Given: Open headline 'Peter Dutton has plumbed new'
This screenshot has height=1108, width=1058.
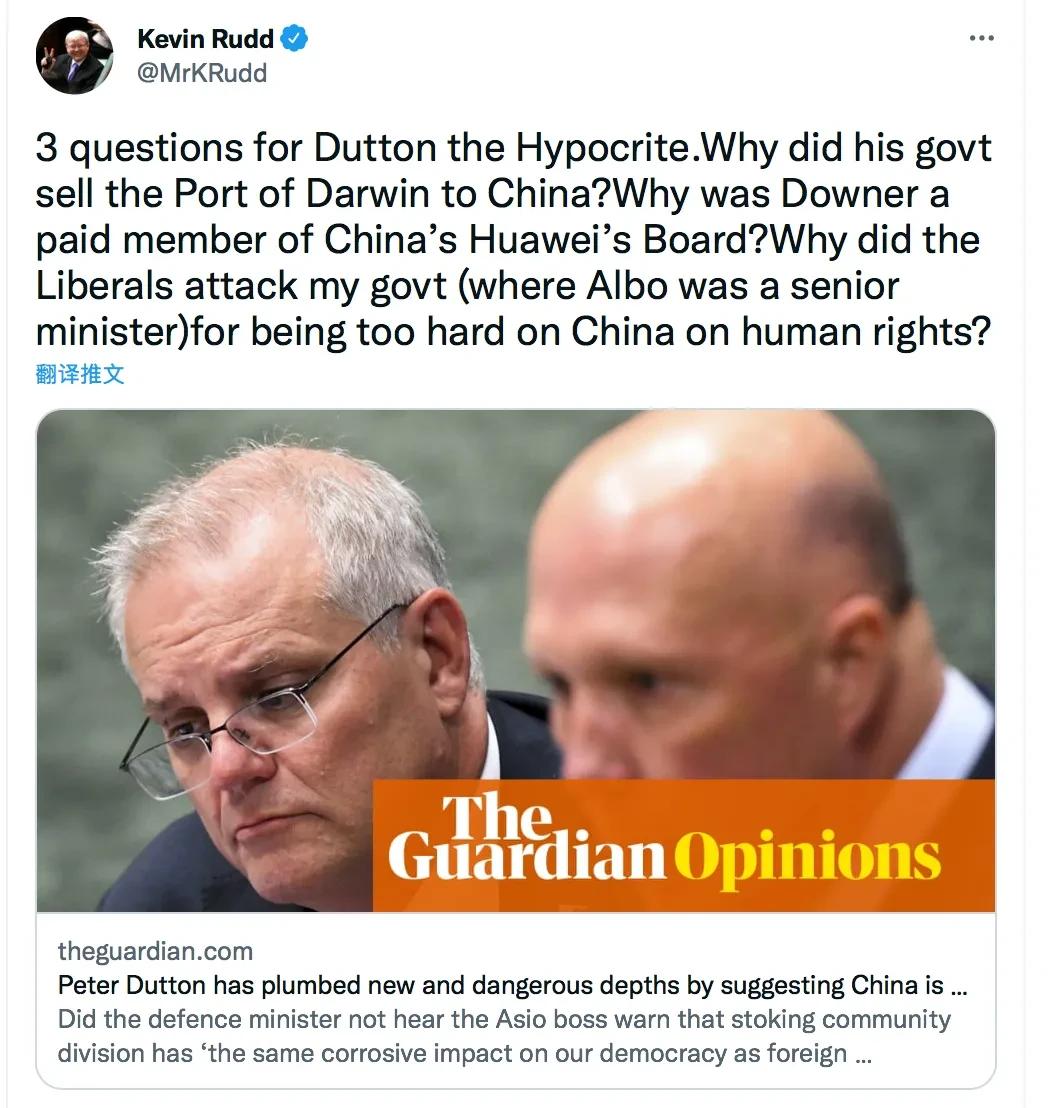Looking at the screenshot, I should [x=512, y=985].
